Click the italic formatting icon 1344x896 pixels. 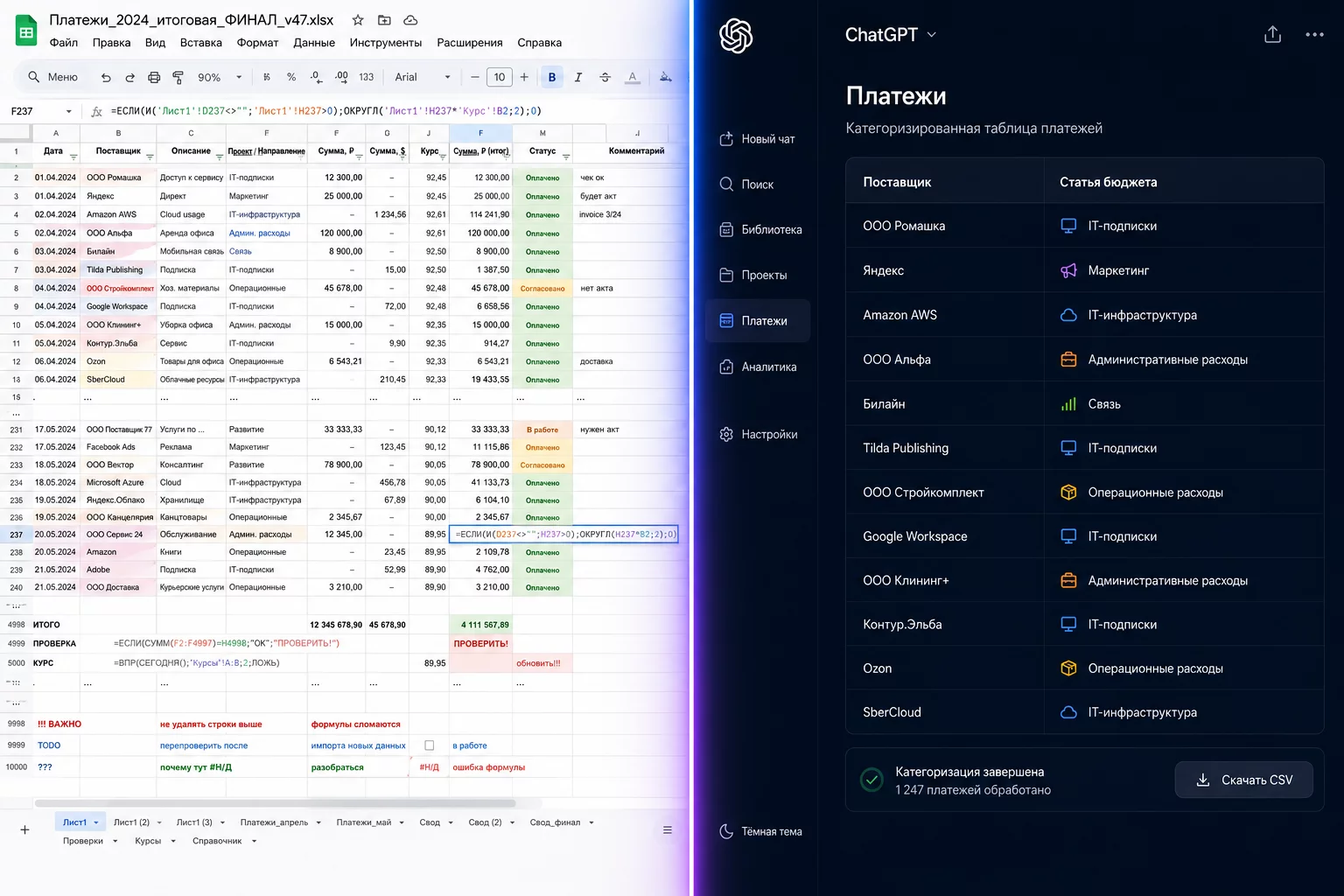(578, 77)
